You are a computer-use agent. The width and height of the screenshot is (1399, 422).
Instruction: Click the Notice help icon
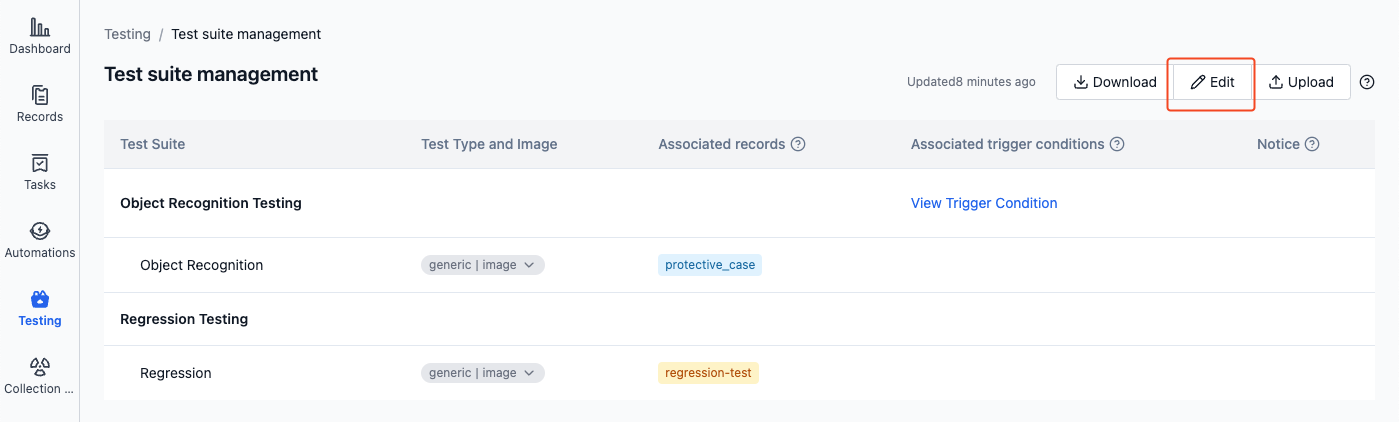(1312, 144)
